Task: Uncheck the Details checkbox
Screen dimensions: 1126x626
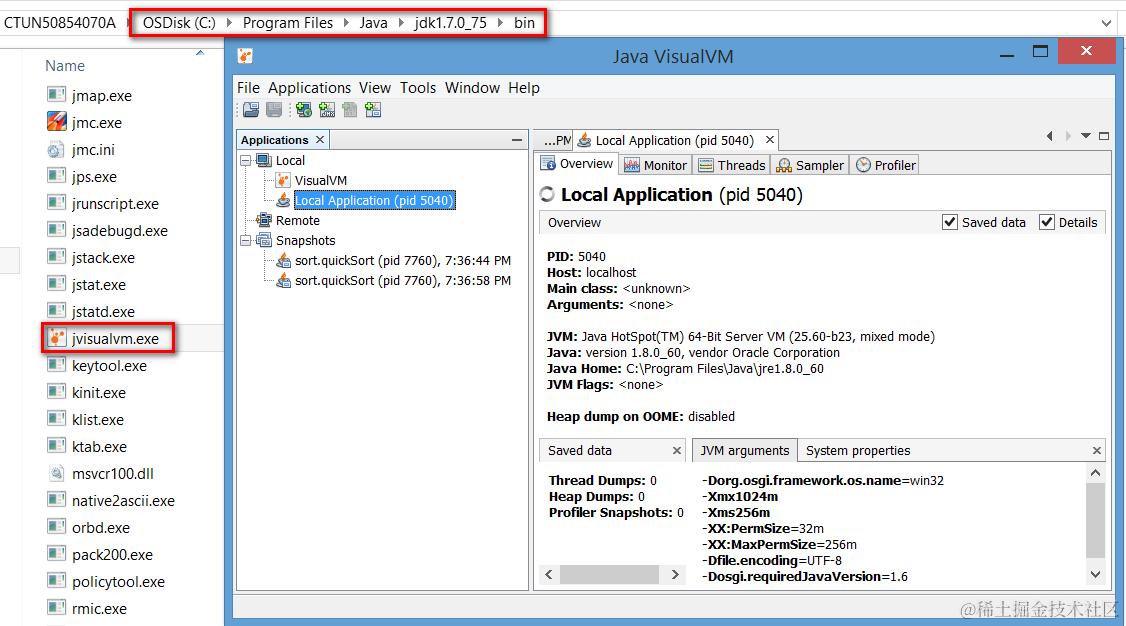Action: (1046, 222)
